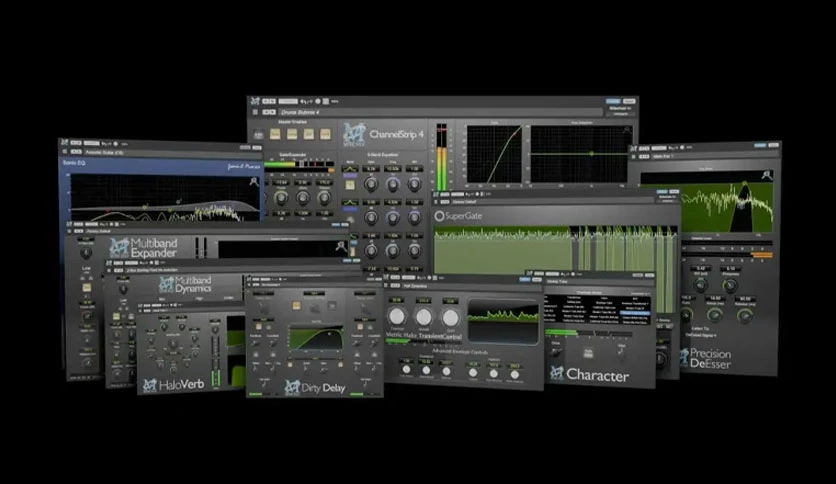Click the blue button at ChannelStrip header's top right
The width and height of the screenshot is (836, 484).
coord(613,101)
